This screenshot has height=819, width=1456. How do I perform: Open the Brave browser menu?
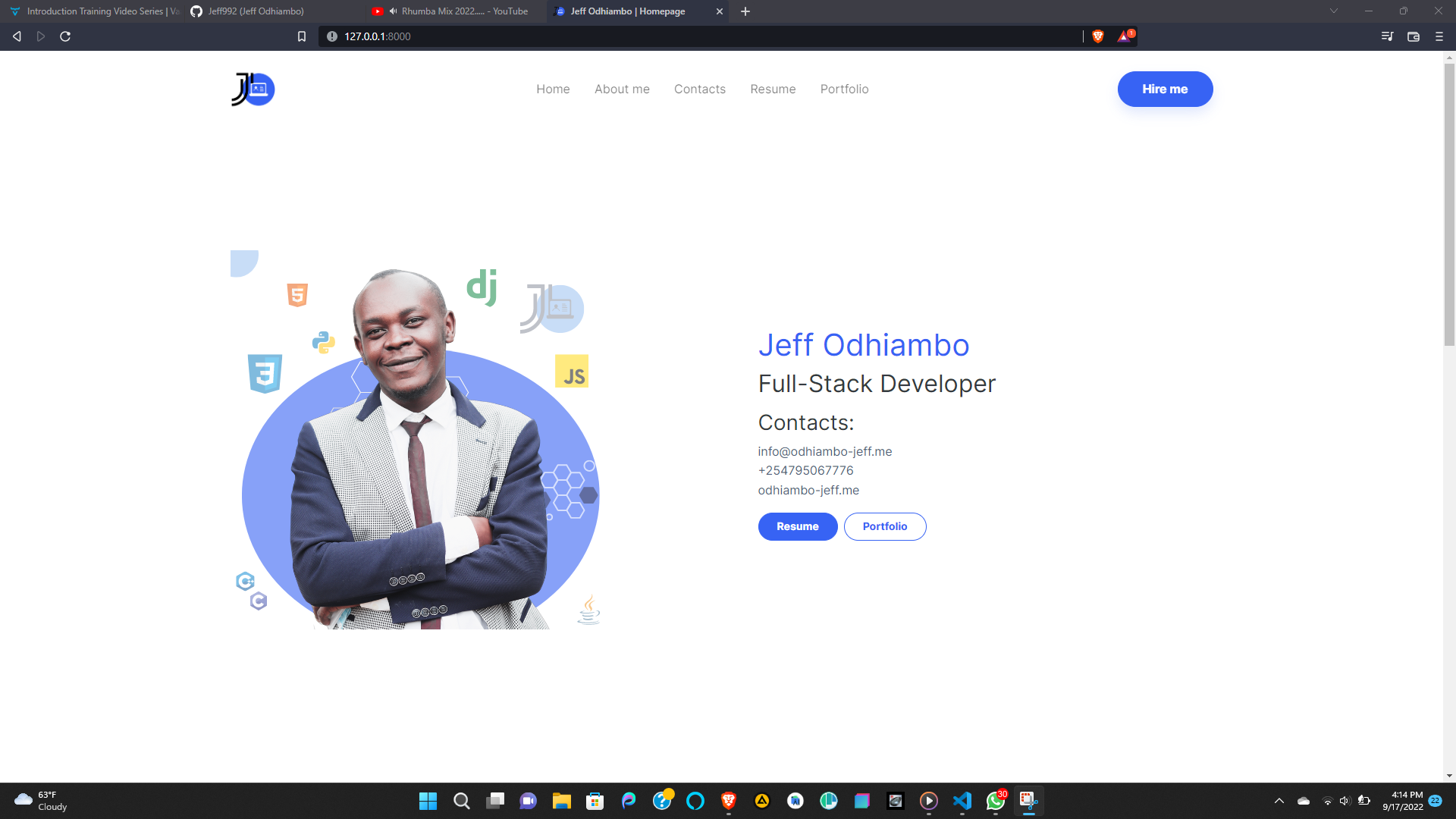click(1438, 36)
